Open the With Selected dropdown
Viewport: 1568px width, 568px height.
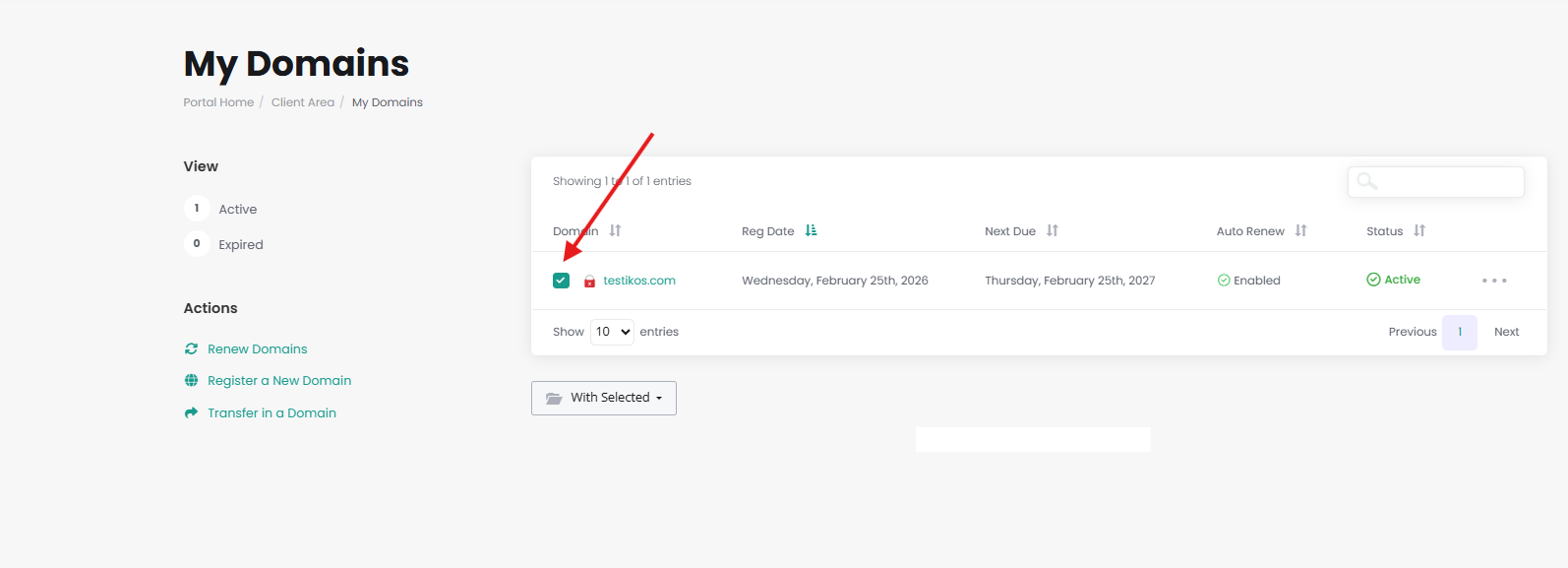[x=604, y=398]
